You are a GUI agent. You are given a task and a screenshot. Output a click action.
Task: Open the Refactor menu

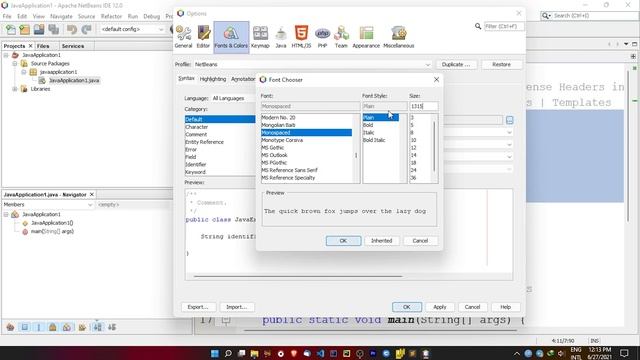tap(111, 16)
